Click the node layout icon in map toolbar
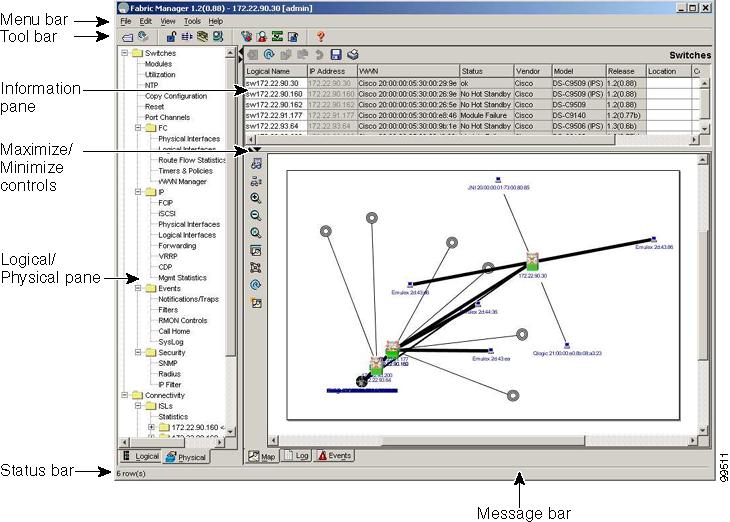The width and height of the screenshot is (730, 522). click(x=256, y=268)
